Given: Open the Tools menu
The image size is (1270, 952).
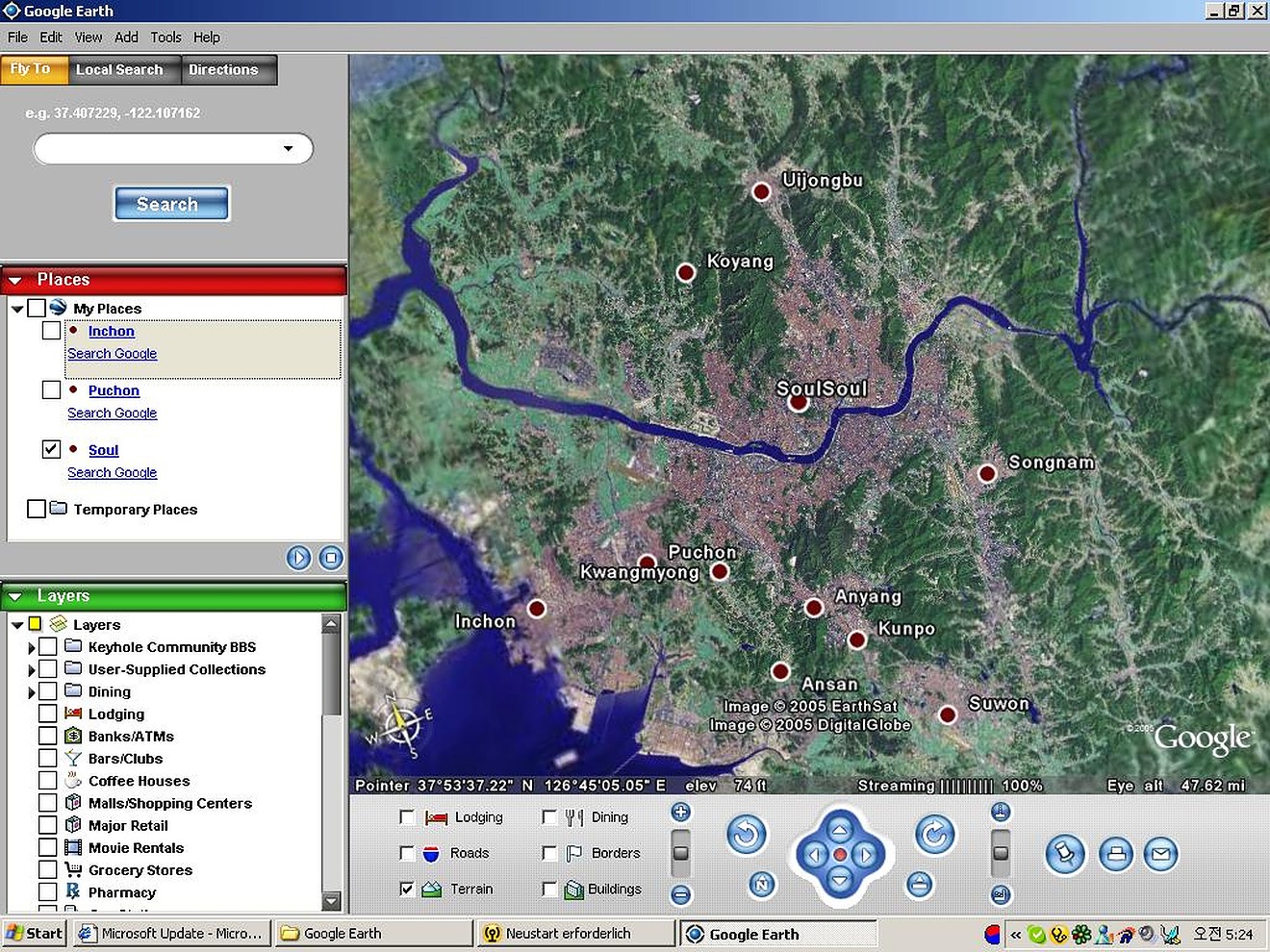Looking at the screenshot, I should click(x=165, y=38).
